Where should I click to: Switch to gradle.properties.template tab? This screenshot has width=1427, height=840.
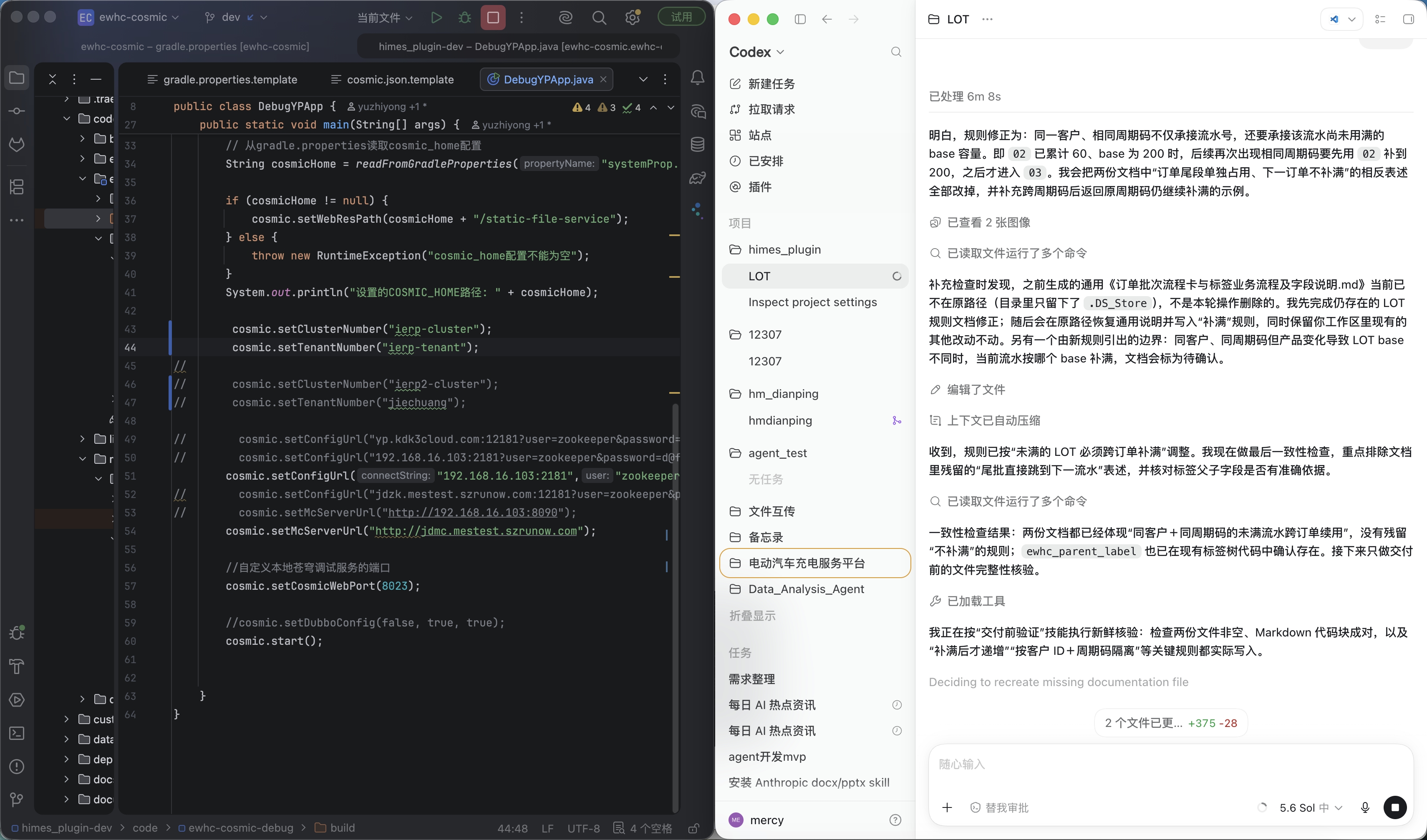(222, 79)
